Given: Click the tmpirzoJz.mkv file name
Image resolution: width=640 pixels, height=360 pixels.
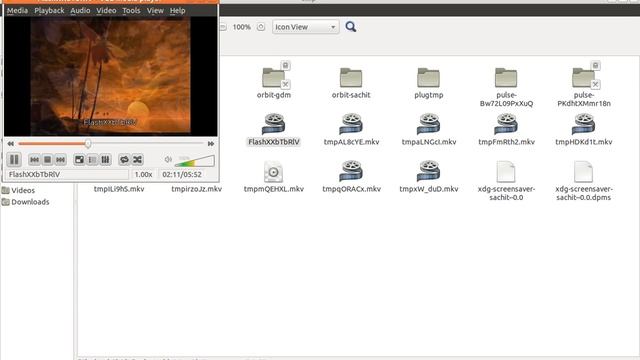Looking at the screenshot, I should coord(196,189).
